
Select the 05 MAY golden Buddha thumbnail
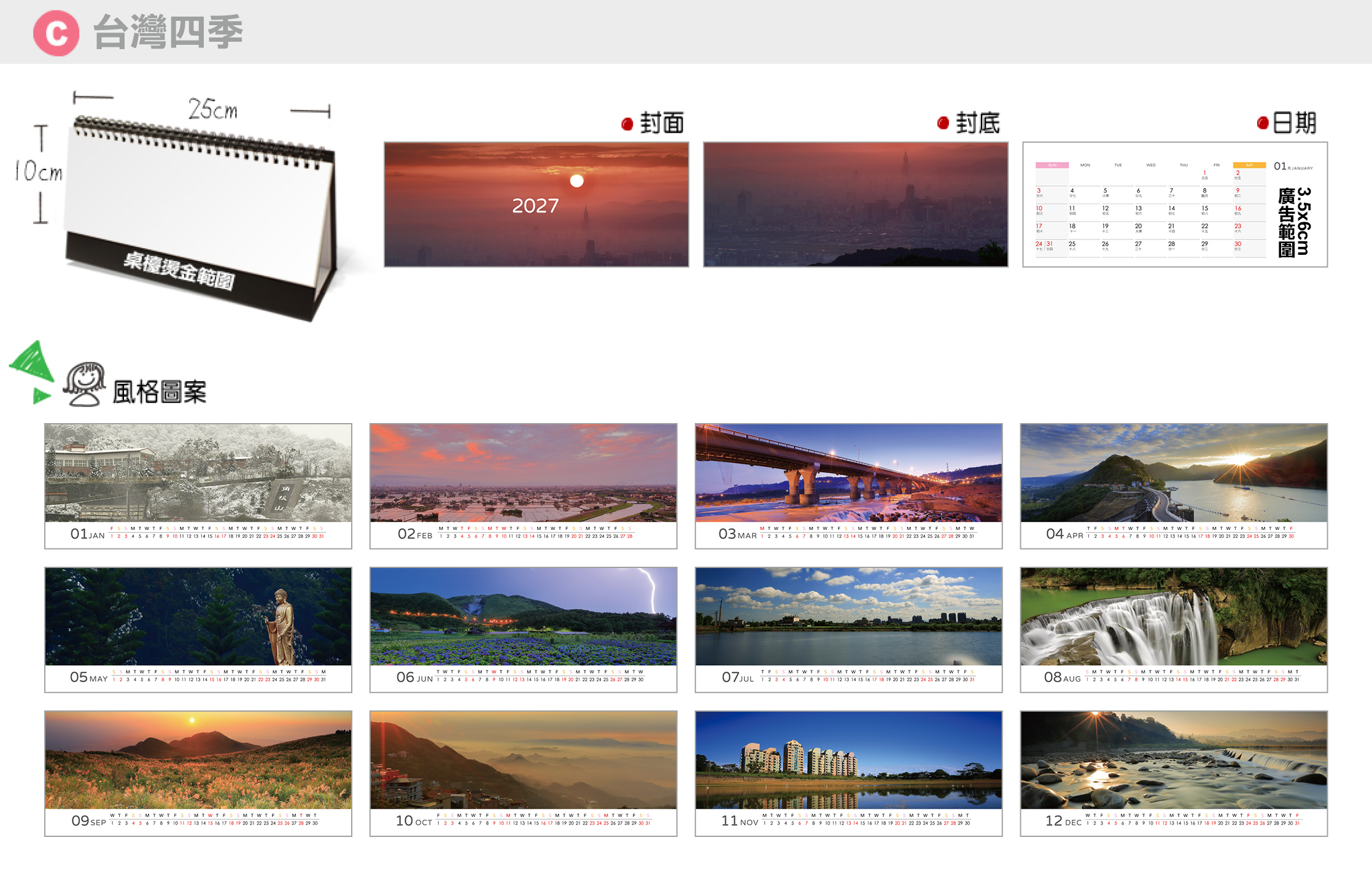point(198,629)
